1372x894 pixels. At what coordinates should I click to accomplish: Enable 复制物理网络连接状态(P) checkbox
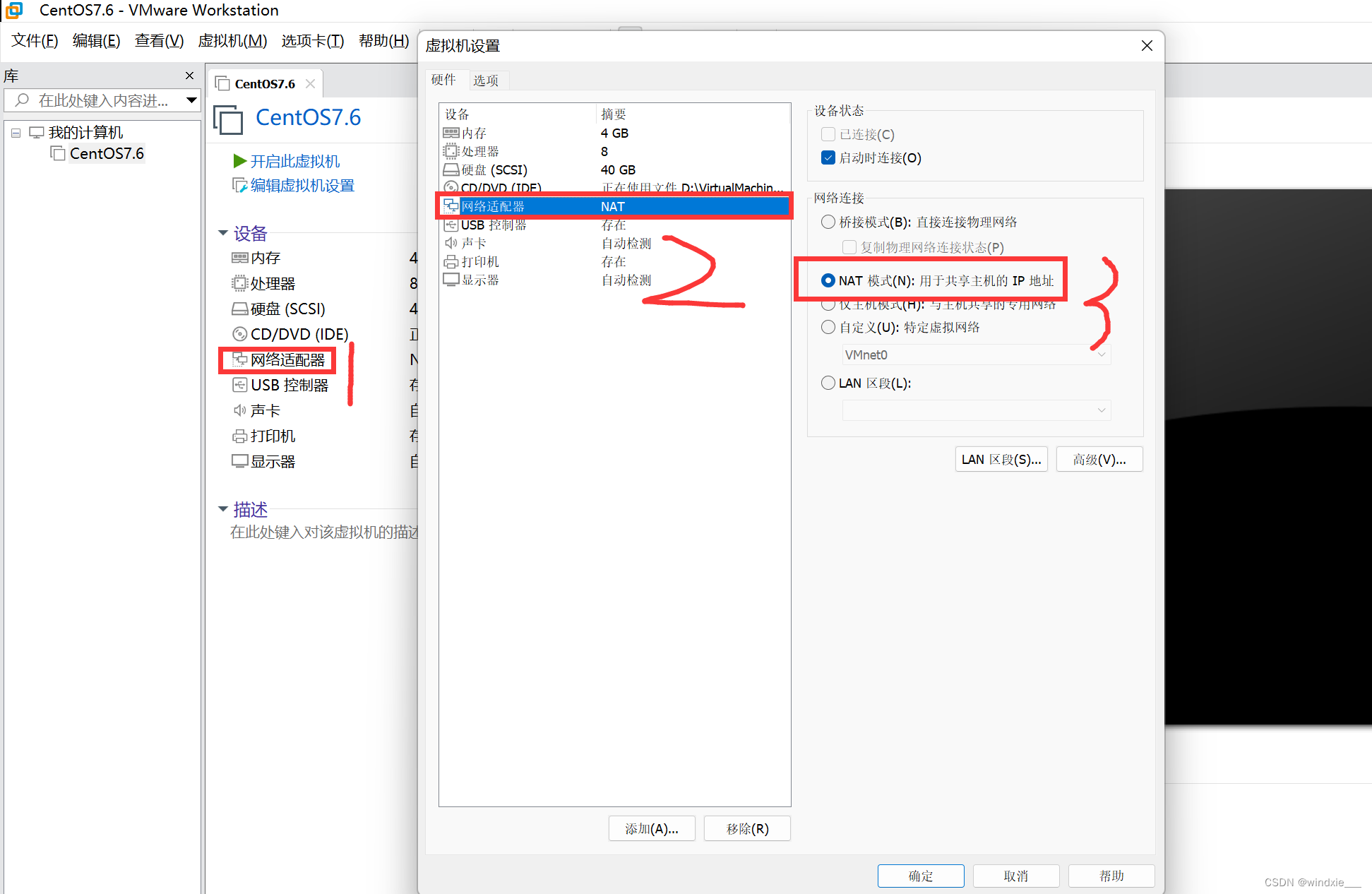[849, 247]
